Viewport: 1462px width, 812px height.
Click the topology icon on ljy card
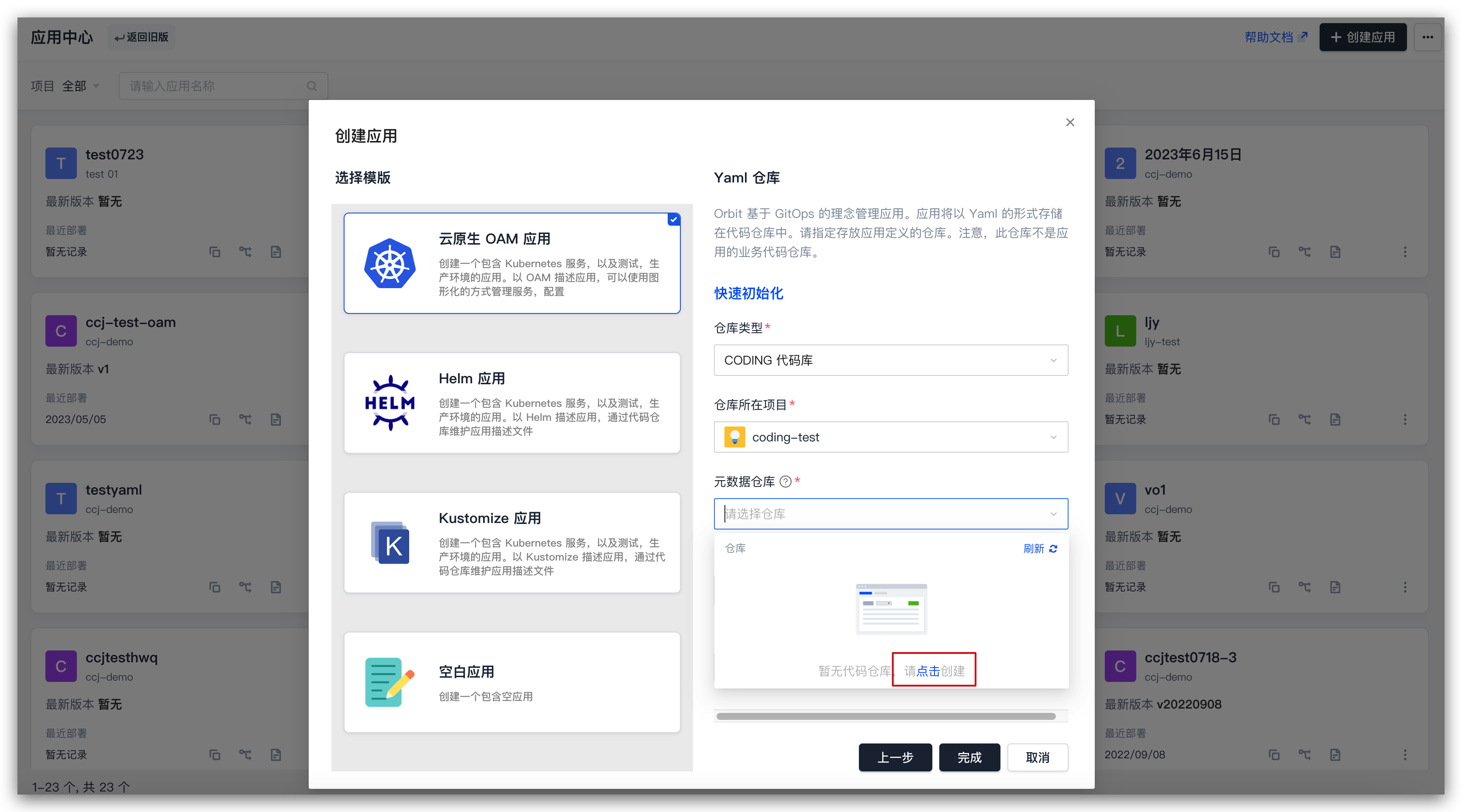pyautogui.click(x=1305, y=420)
